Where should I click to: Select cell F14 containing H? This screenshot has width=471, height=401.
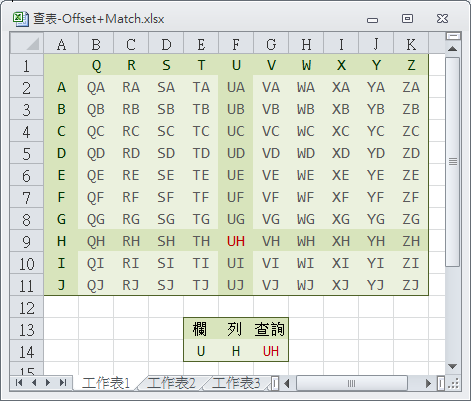pyautogui.click(x=236, y=351)
